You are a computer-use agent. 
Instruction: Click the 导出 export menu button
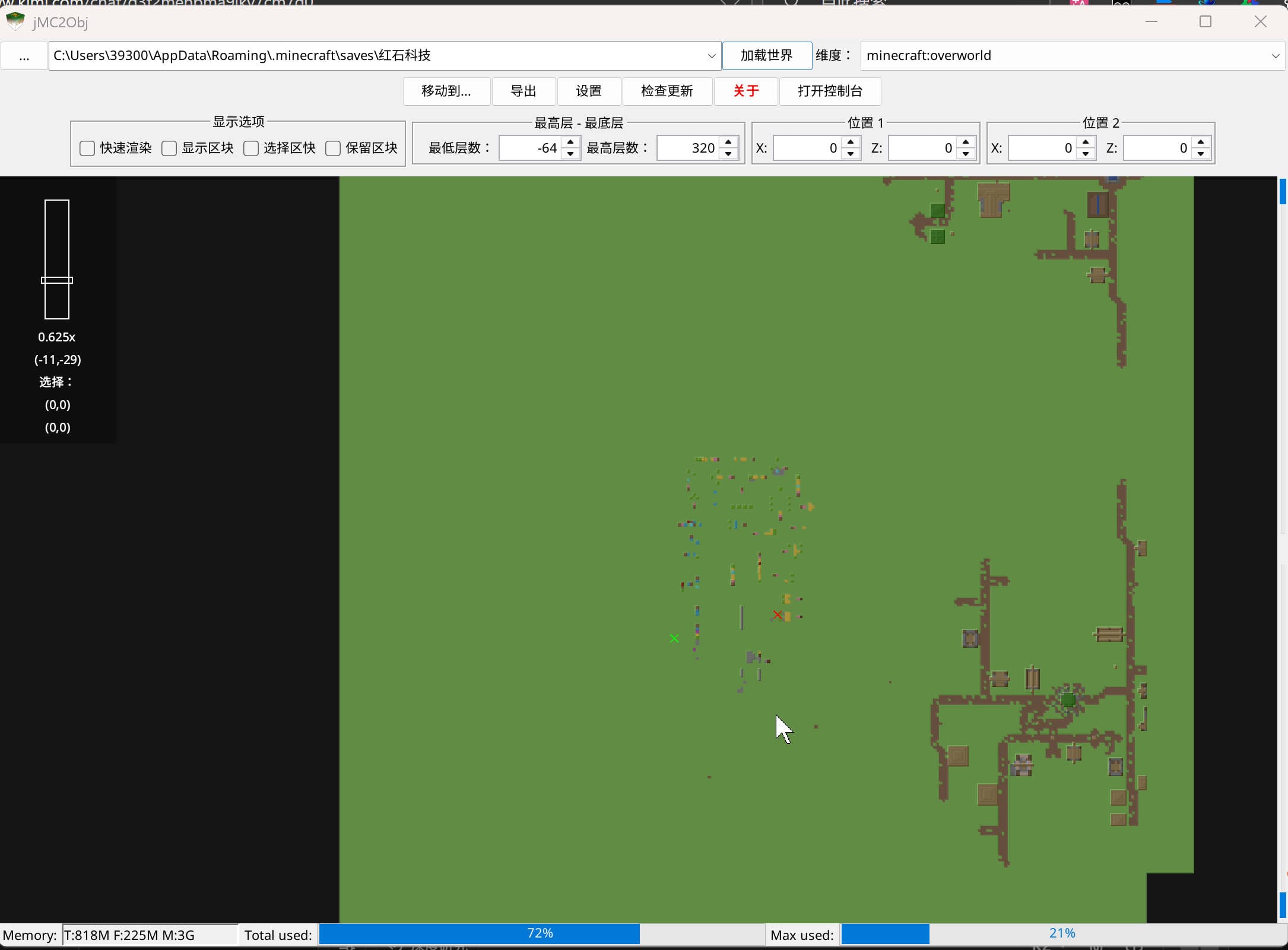coord(523,91)
